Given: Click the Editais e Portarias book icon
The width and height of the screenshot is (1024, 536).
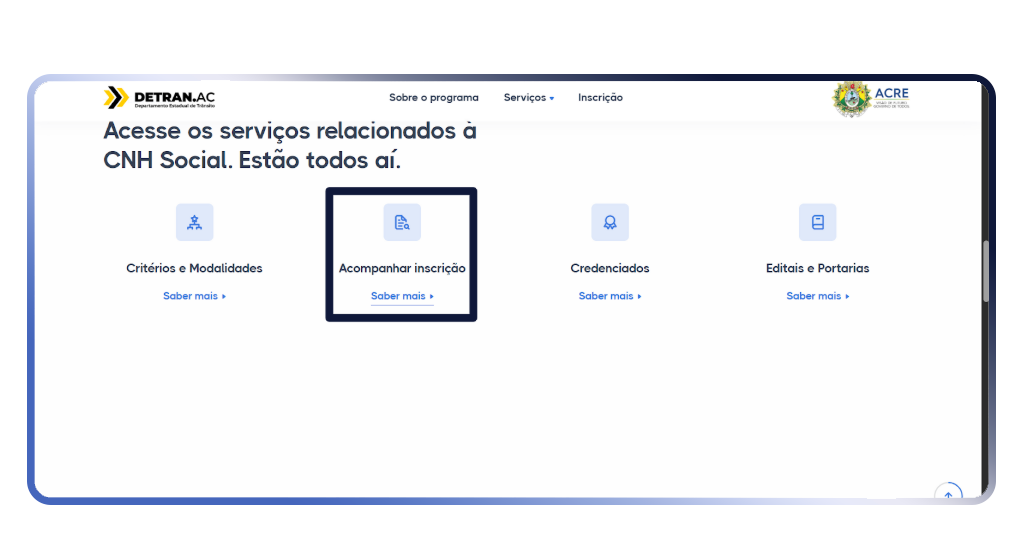Looking at the screenshot, I should [x=818, y=222].
